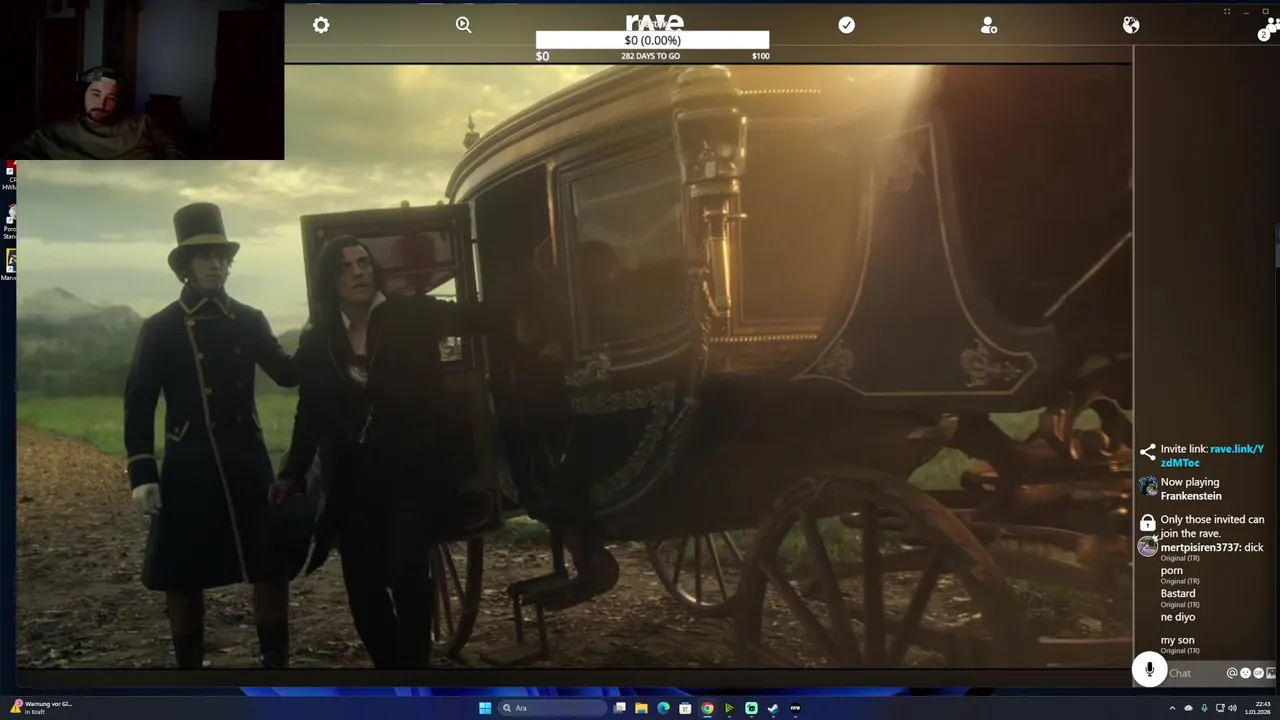
Task: Open the globe icon in Rave toolbar
Action: [x=1131, y=25]
